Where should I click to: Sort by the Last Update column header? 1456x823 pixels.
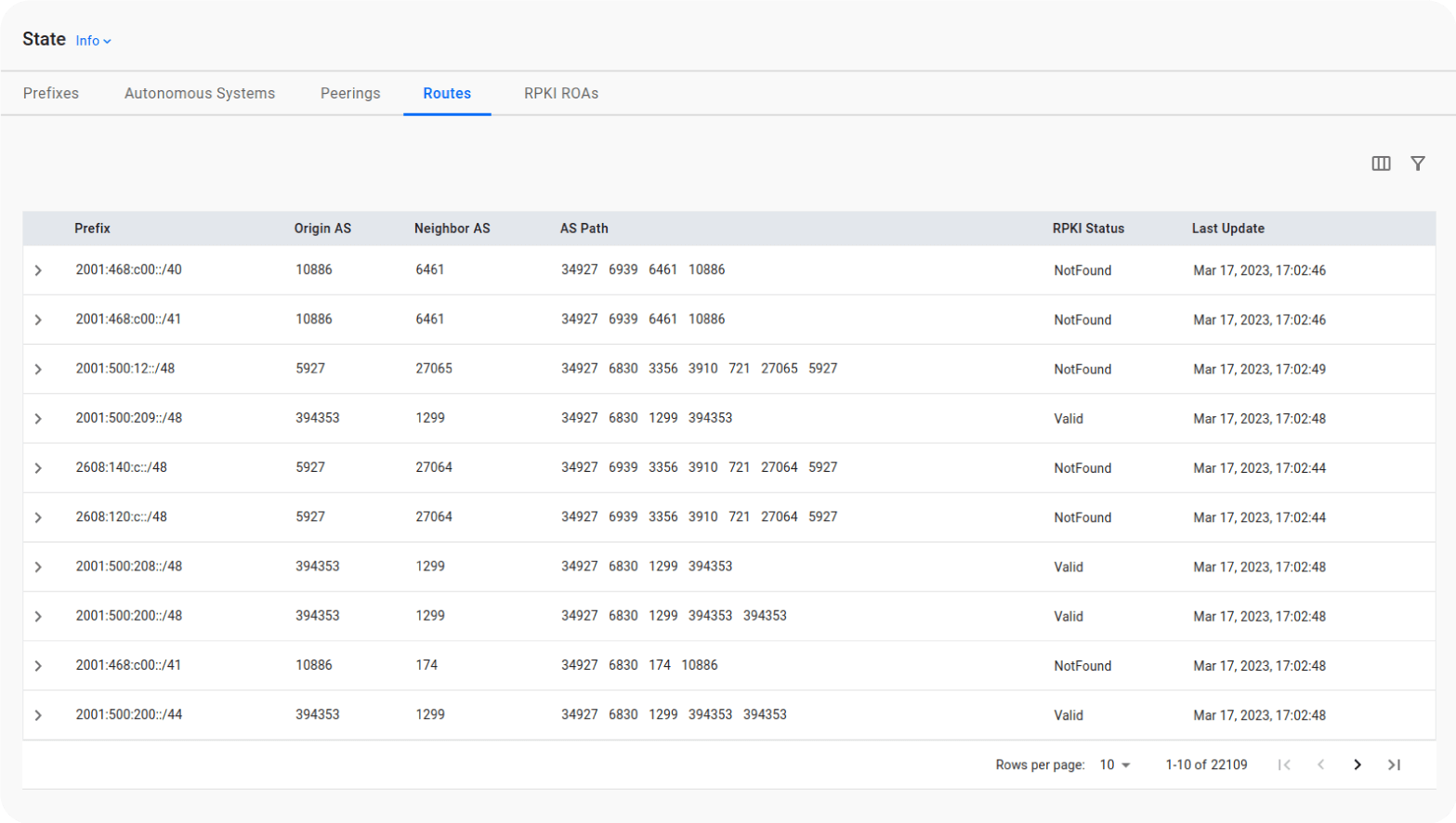click(x=1227, y=229)
